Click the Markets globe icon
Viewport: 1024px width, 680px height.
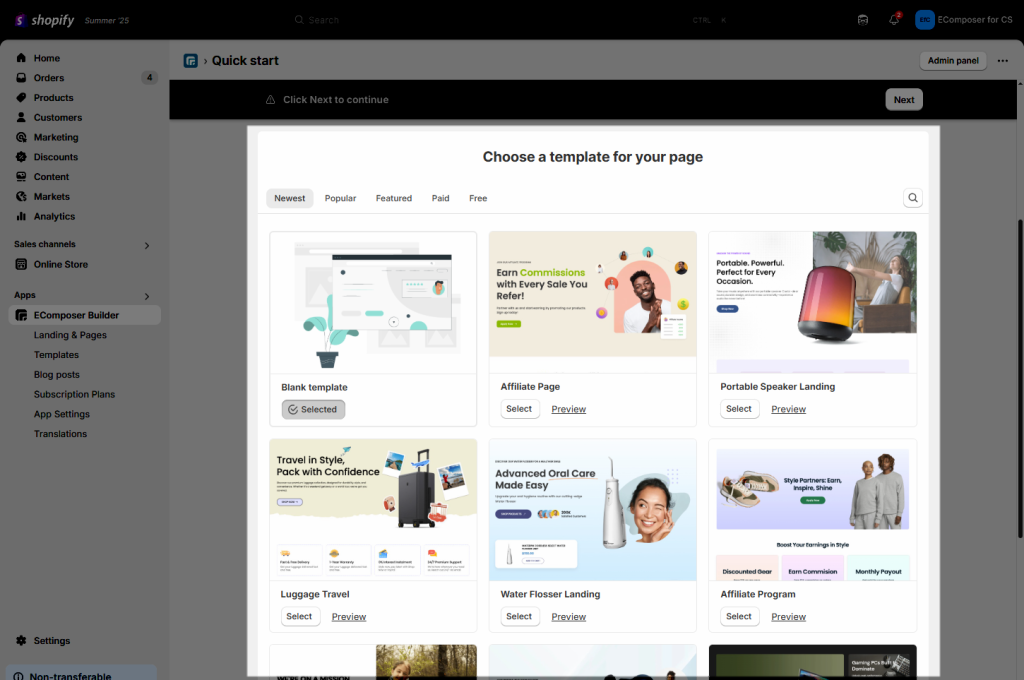[21, 197]
